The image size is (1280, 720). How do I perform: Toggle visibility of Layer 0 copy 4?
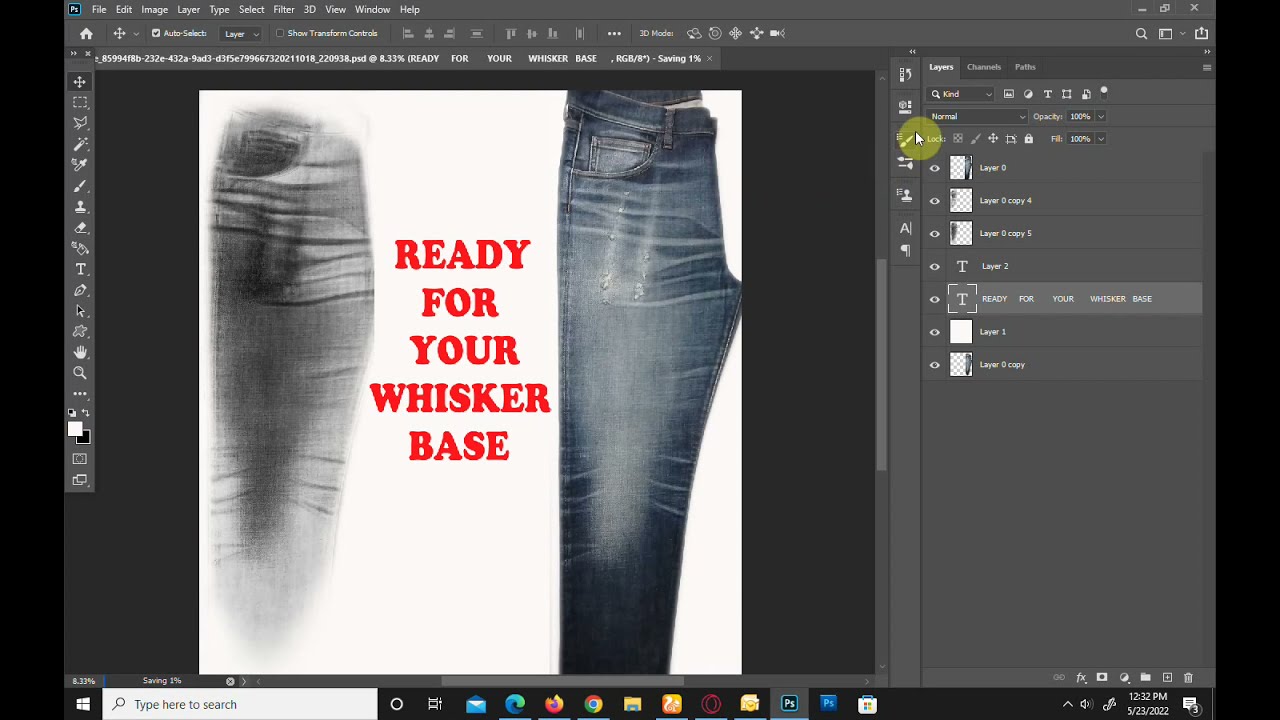pyautogui.click(x=935, y=201)
